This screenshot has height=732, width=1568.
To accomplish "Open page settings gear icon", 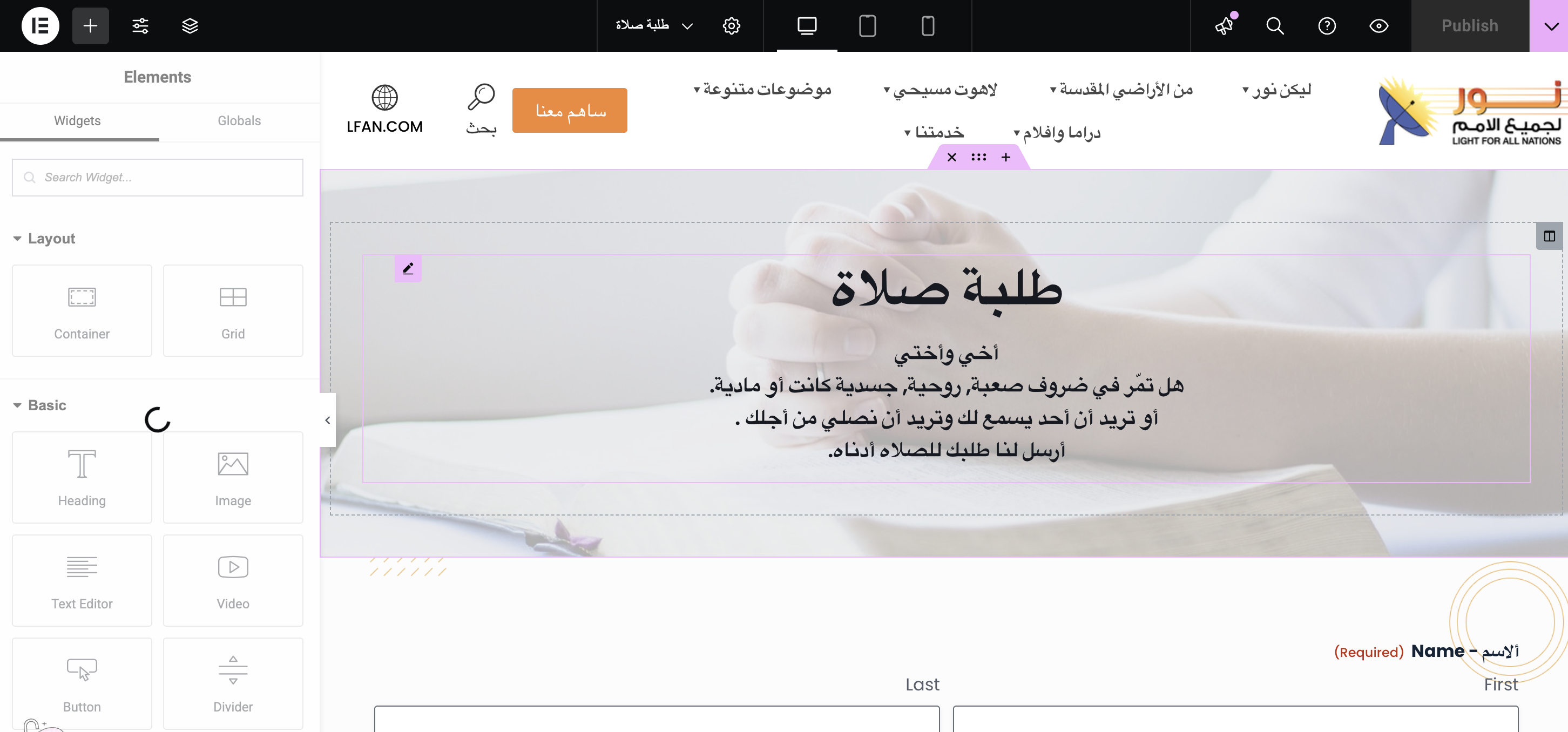I will click(731, 25).
